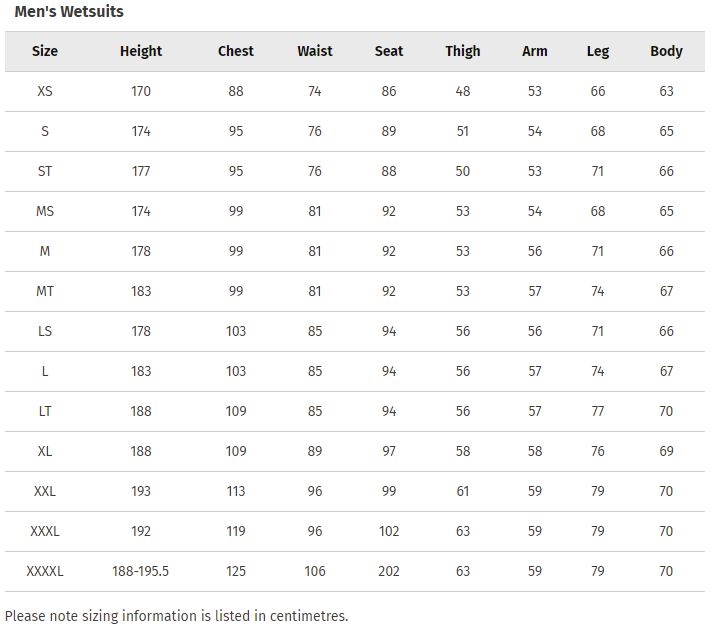This screenshot has width=719, height=634.
Task: Click the Seat column header
Action: pyautogui.click(x=389, y=51)
